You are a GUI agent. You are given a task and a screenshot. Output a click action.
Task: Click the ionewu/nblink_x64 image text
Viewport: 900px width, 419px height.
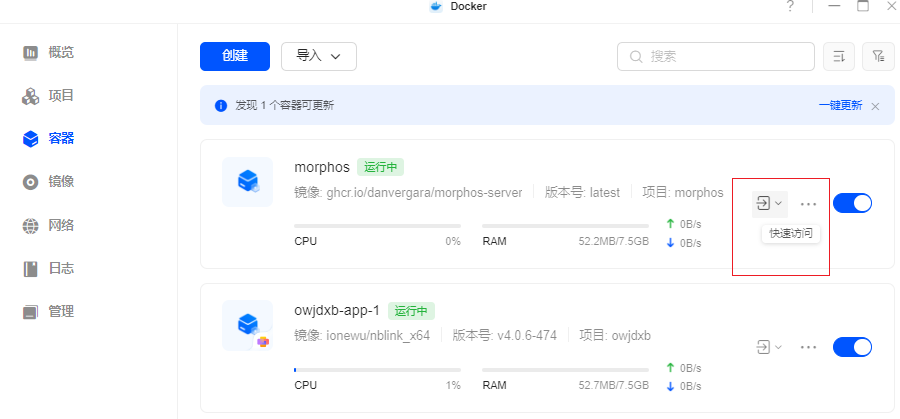pos(378,335)
